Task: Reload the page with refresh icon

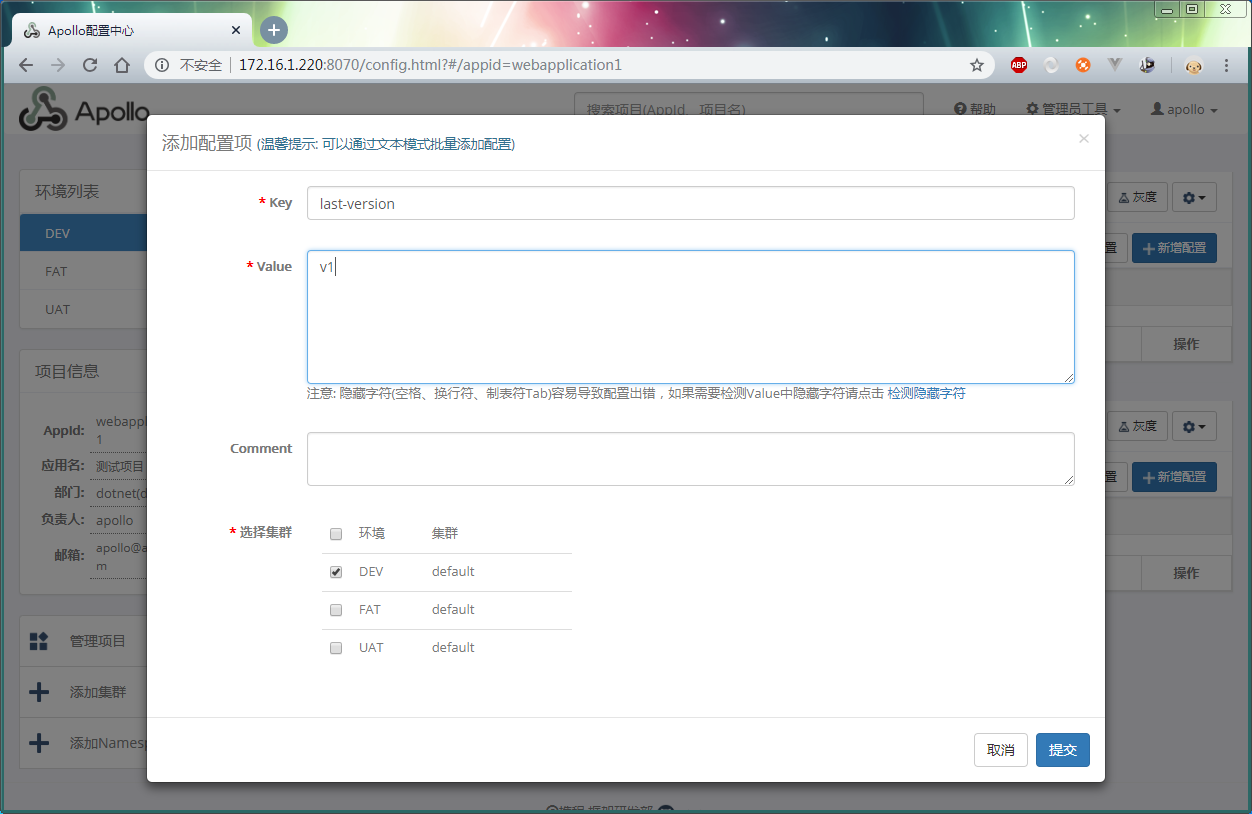Action: tap(90, 65)
